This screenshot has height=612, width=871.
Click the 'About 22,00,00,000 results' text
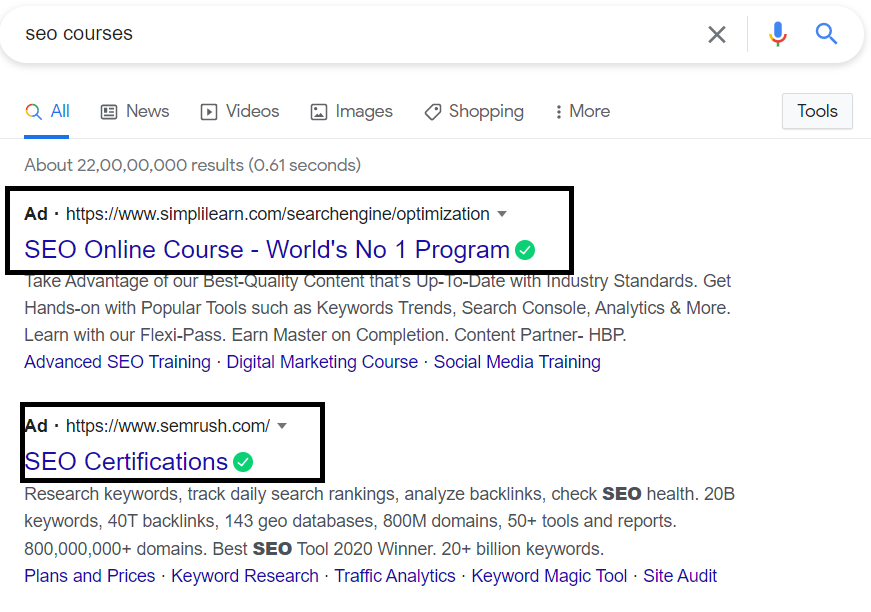point(192,165)
